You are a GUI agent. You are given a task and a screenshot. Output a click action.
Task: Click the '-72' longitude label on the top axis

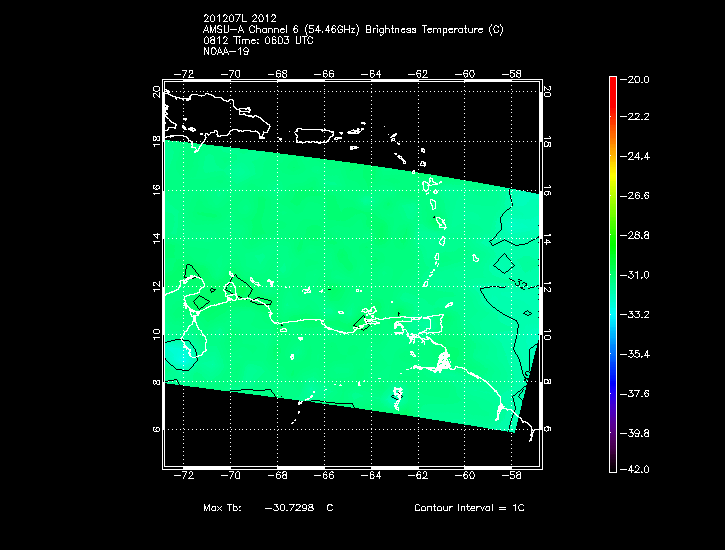coord(184,74)
